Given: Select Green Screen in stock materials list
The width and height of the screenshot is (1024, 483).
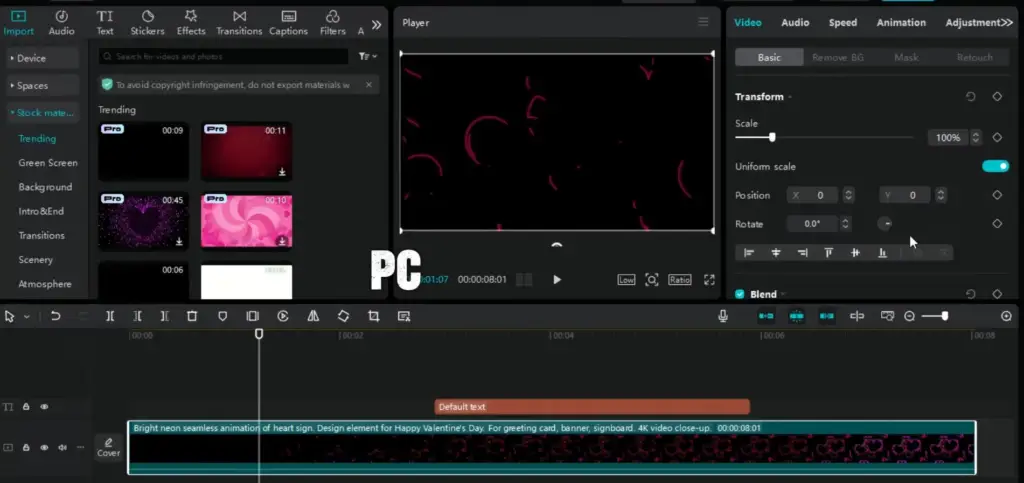Looking at the screenshot, I should click(x=48, y=163).
